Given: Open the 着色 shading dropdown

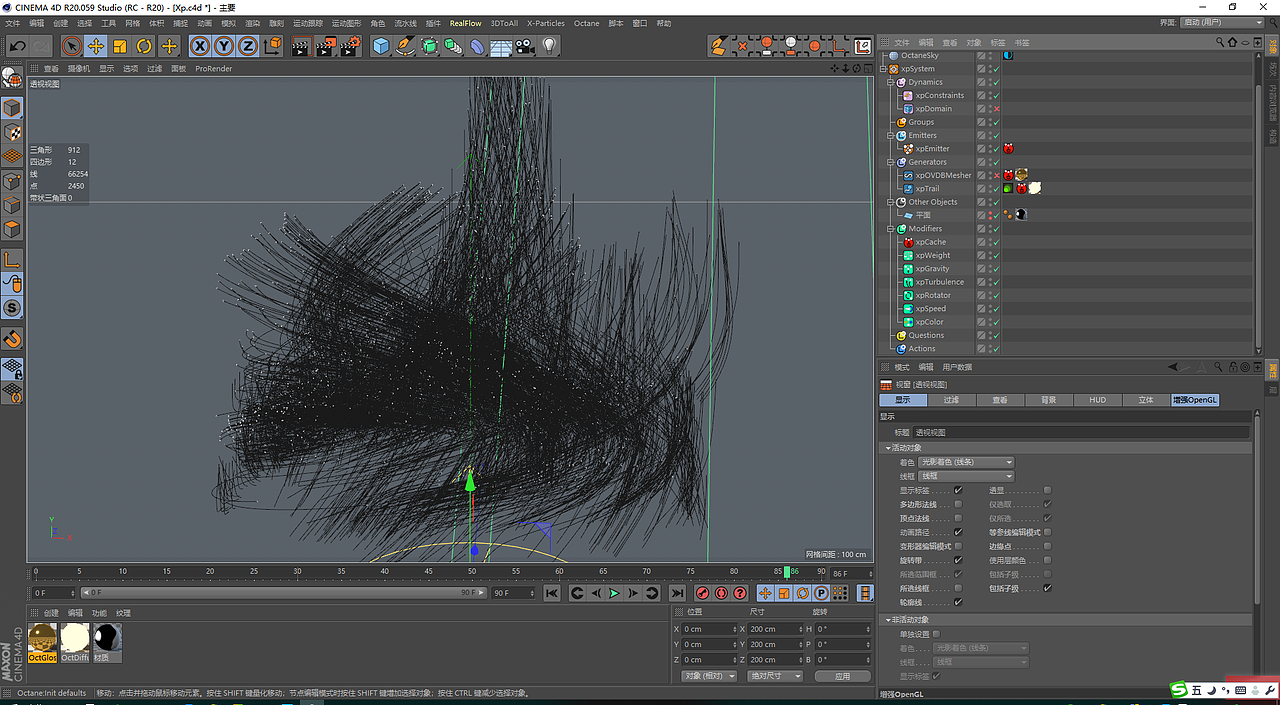Looking at the screenshot, I should tap(966, 462).
